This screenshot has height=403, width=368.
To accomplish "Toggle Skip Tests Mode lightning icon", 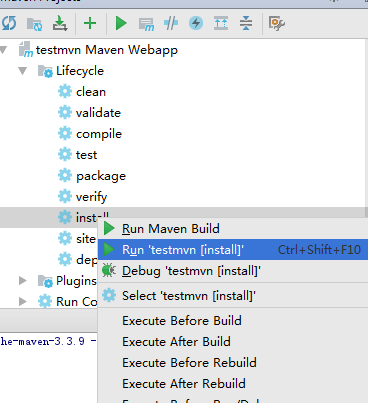I will coord(196,23).
